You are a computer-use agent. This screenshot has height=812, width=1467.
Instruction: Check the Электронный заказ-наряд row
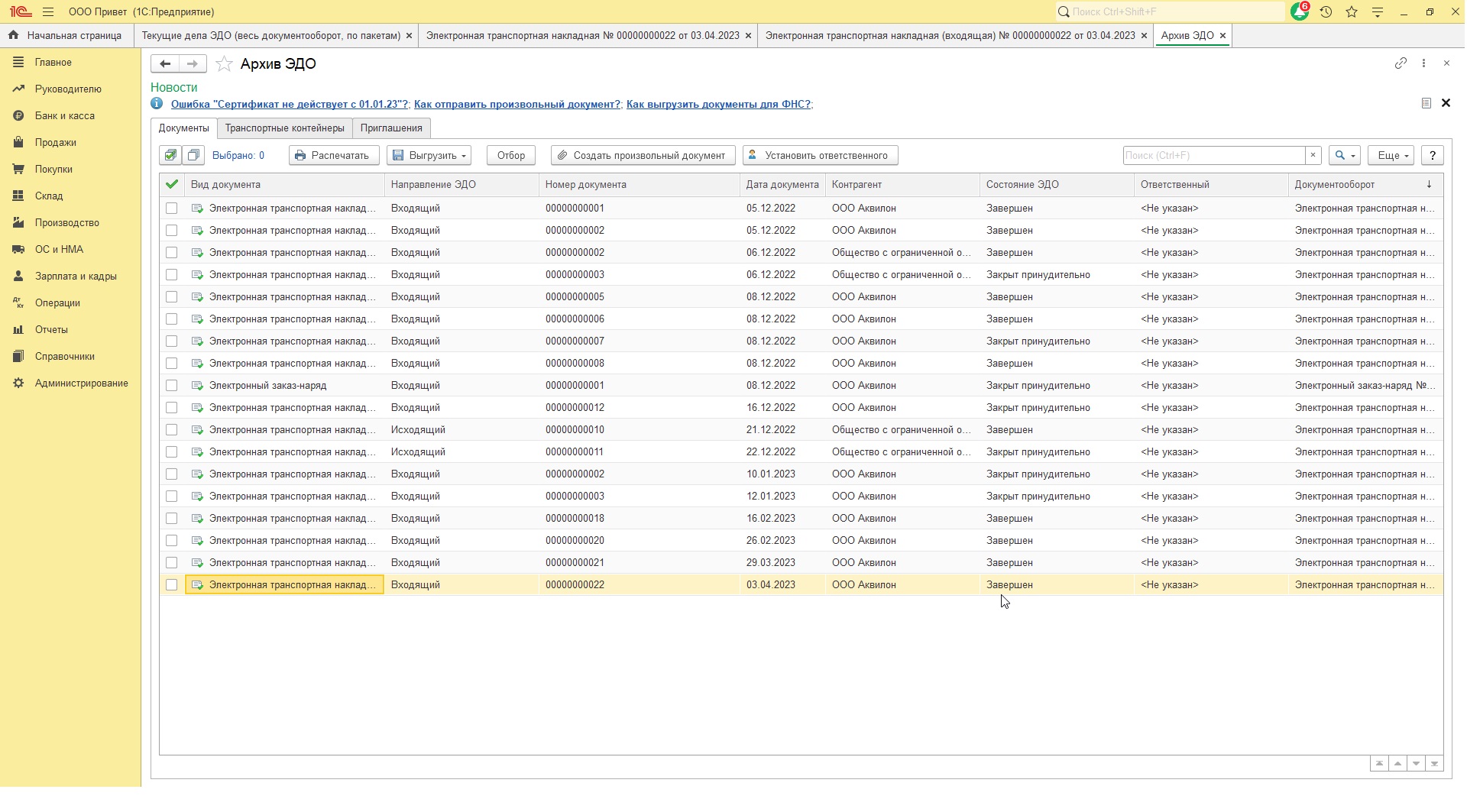pyautogui.click(x=171, y=385)
